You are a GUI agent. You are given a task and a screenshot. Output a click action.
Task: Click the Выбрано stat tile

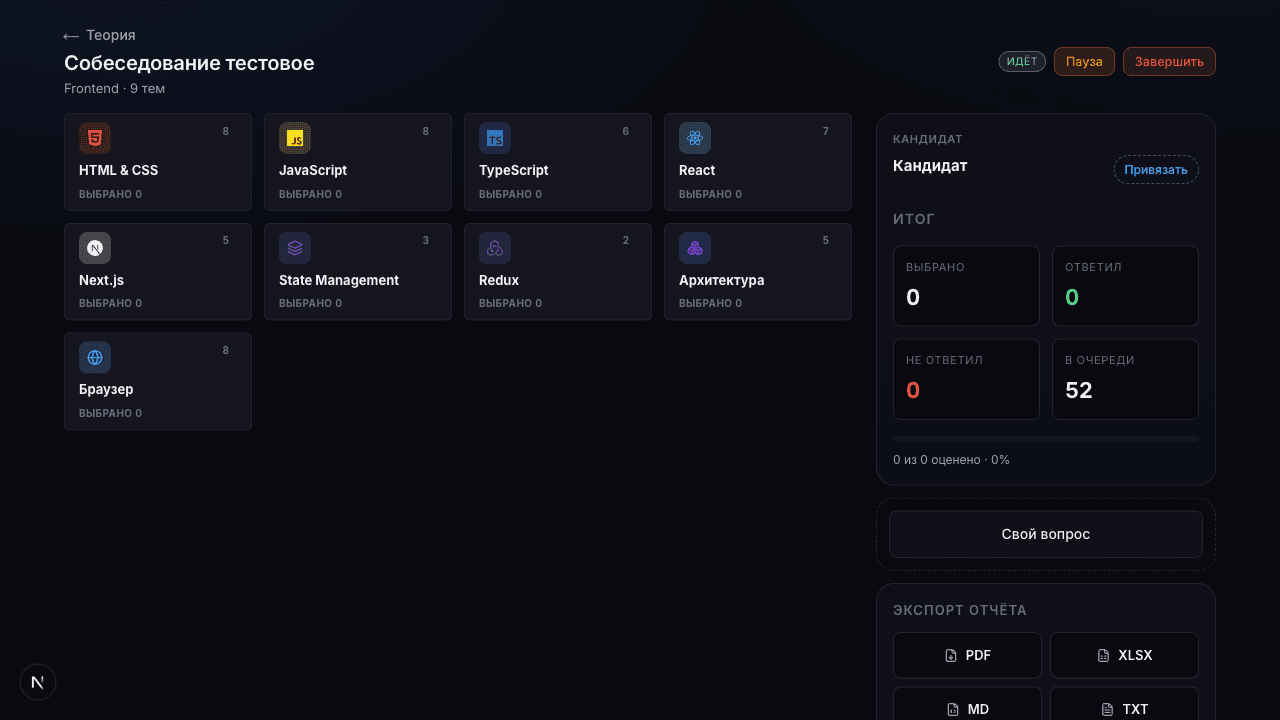click(966, 286)
